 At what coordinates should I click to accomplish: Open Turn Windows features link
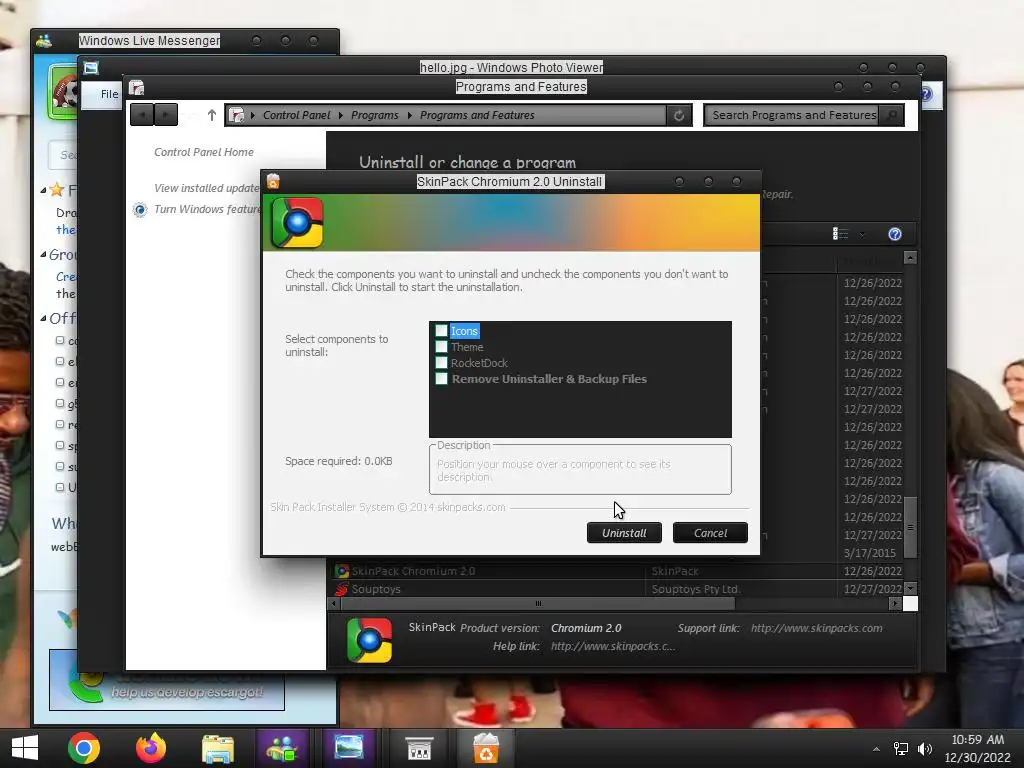[x=207, y=209]
